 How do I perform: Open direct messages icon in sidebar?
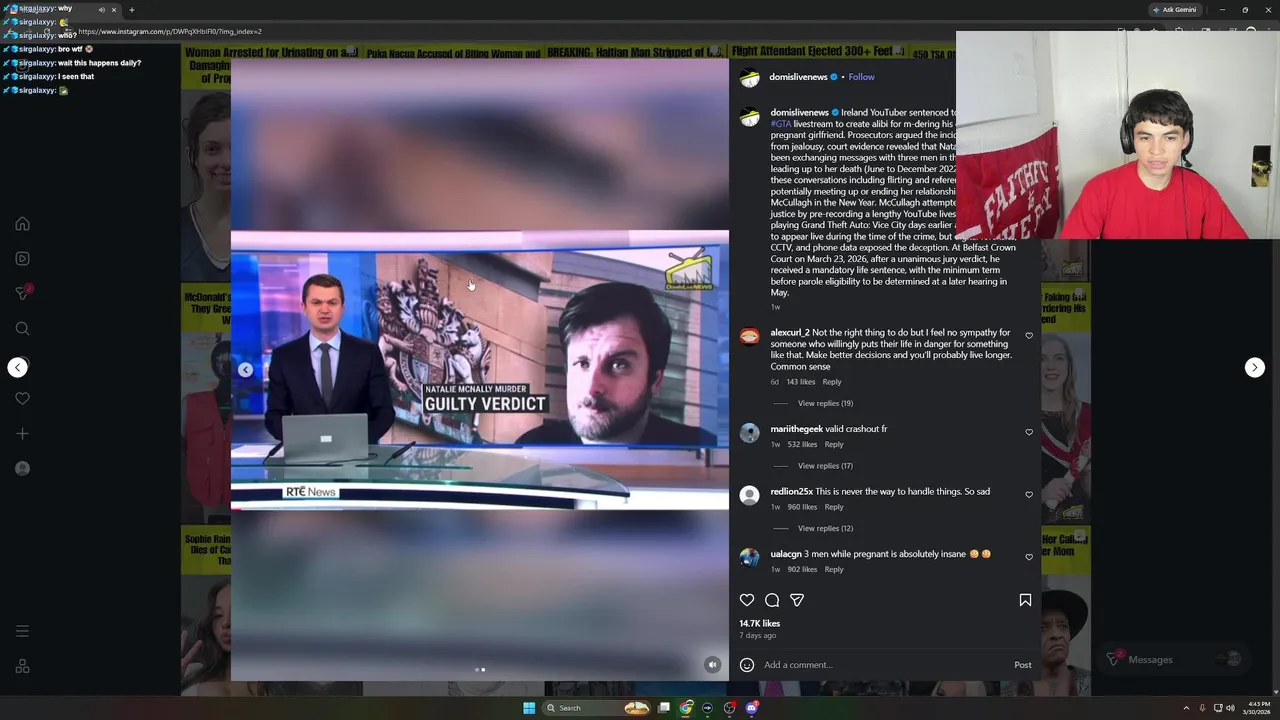22,293
